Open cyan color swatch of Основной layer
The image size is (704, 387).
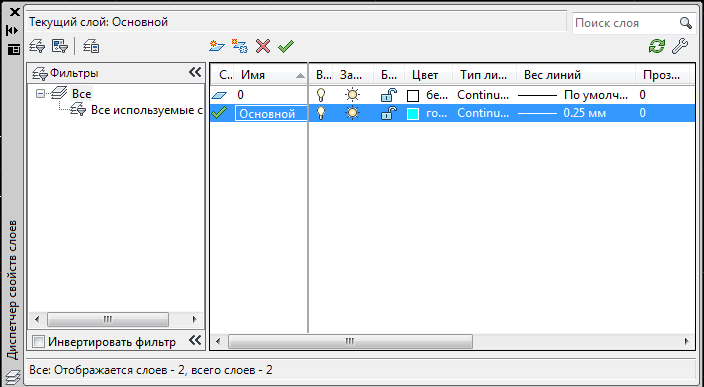[413, 114]
